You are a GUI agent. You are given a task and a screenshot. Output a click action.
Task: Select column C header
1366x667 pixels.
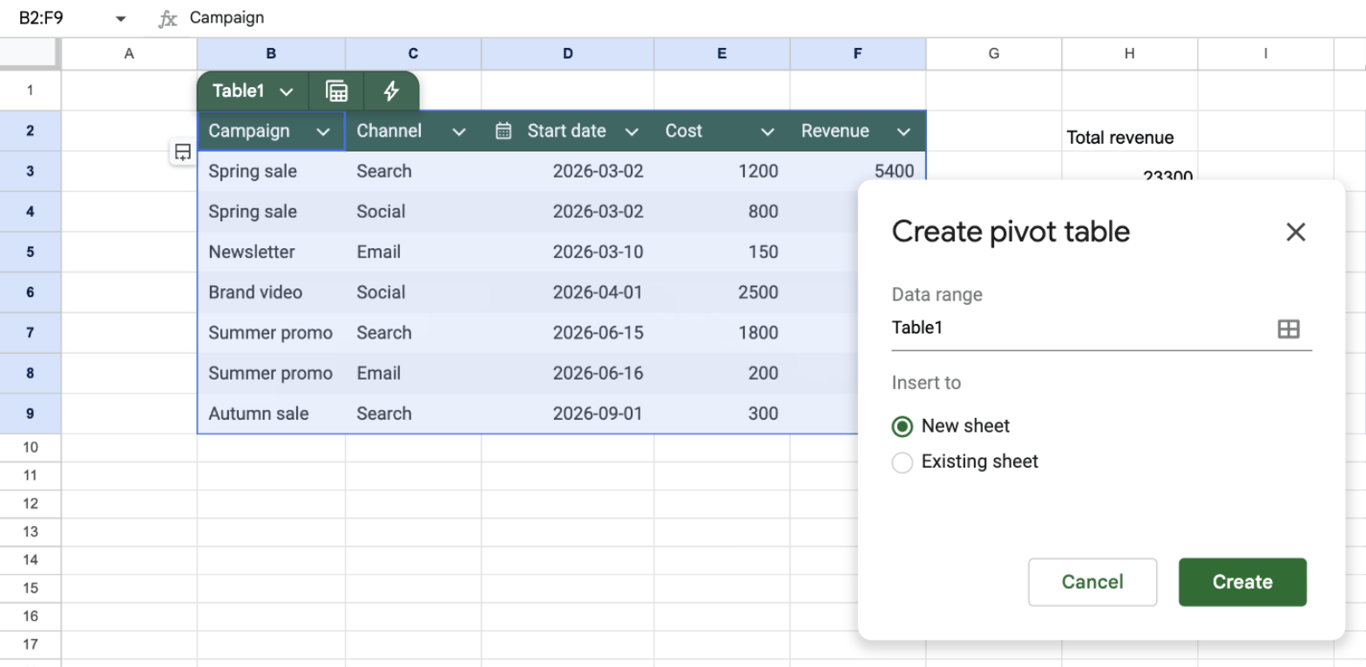pos(413,54)
